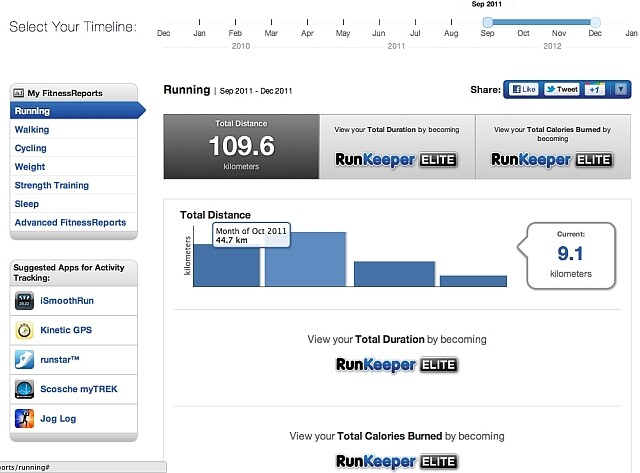Click the iSmoothRun app icon
Screen dimensions: 640x473
[x=24, y=301]
